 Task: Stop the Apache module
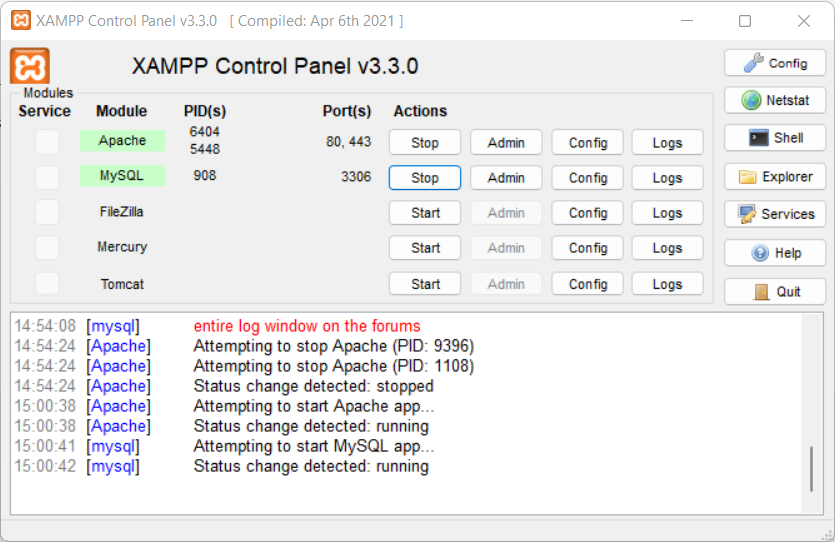pyautogui.click(x=425, y=143)
